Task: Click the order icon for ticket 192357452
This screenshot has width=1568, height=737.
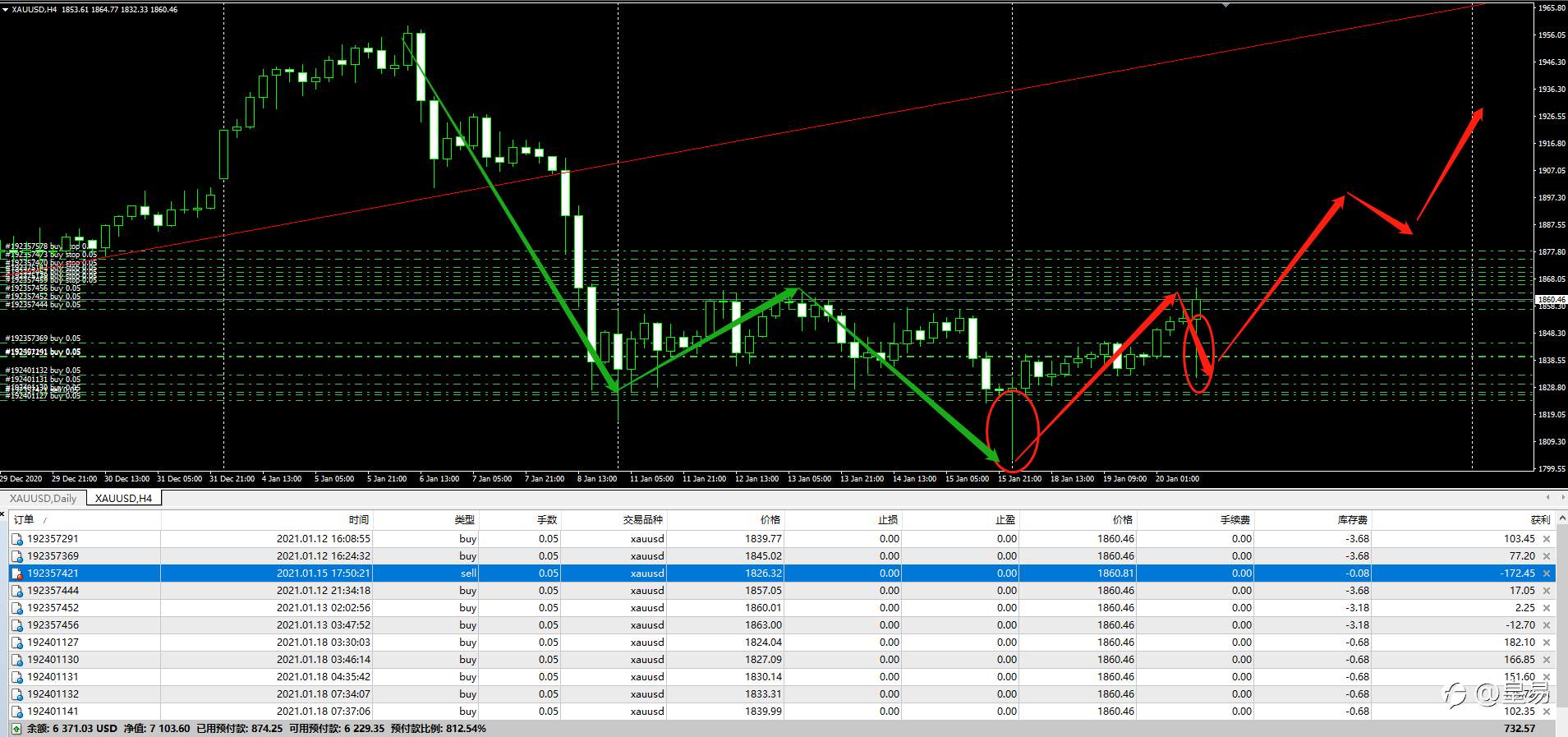Action: 17,608
